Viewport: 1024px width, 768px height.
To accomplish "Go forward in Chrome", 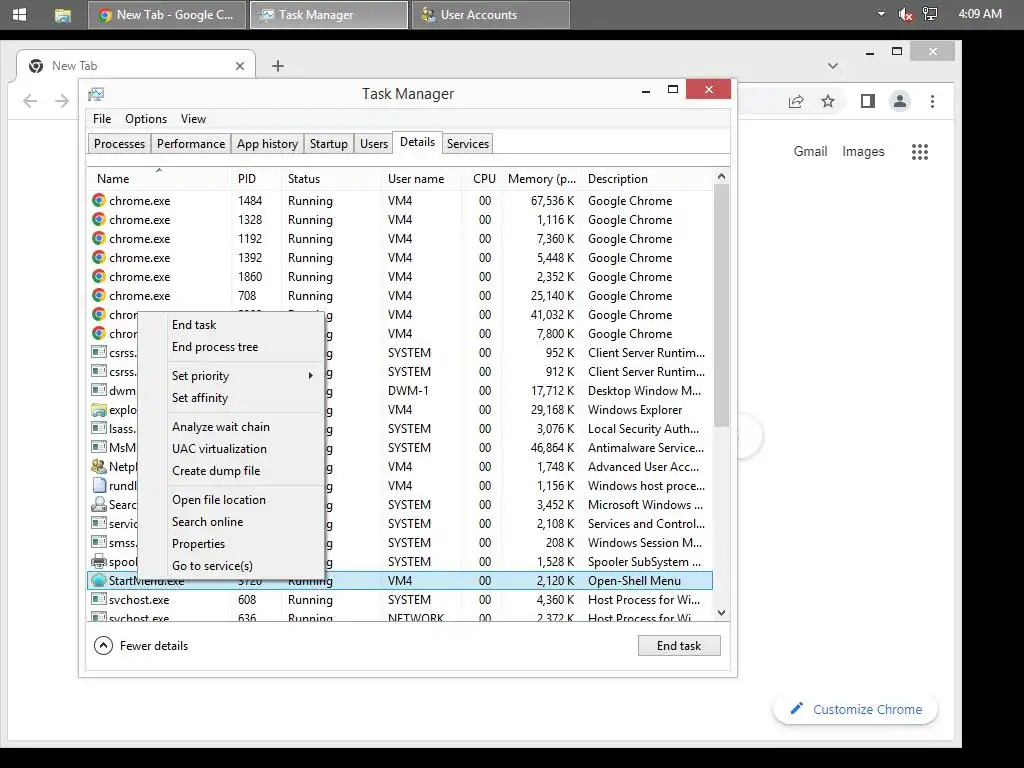I will (62, 101).
